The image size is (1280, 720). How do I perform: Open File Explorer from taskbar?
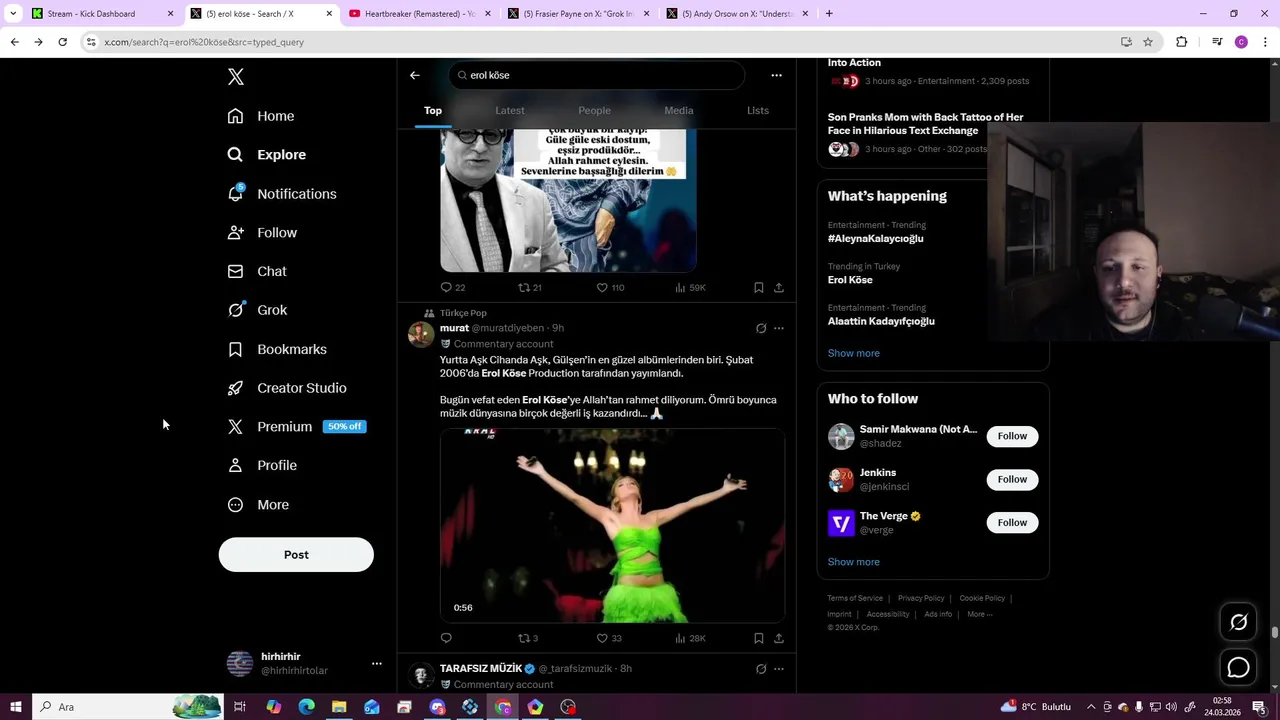pyautogui.click(x=339, y=707)
